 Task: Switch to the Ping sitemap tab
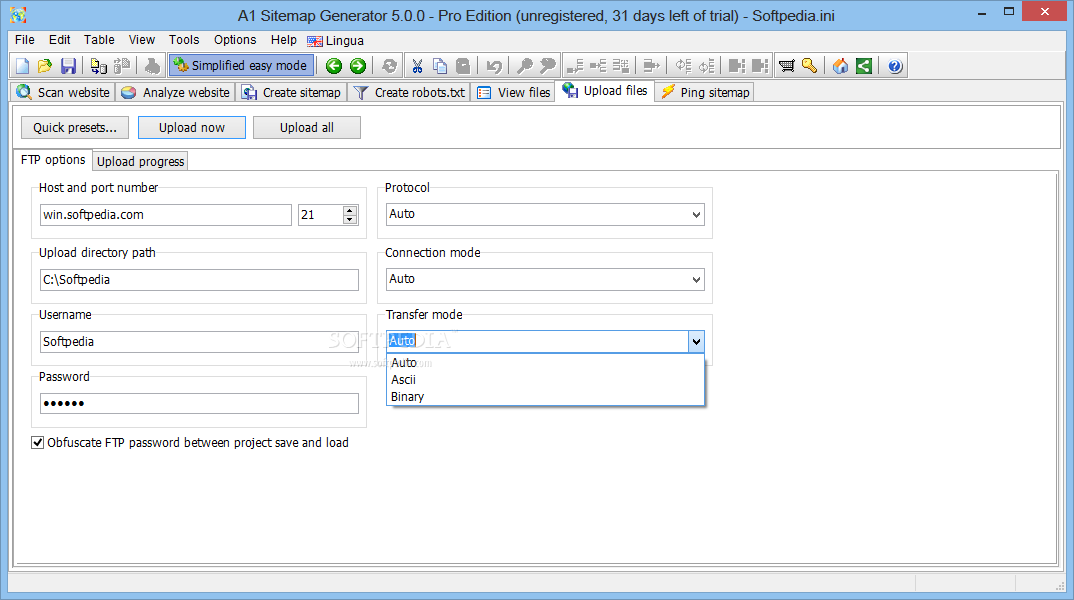[705, 92]
